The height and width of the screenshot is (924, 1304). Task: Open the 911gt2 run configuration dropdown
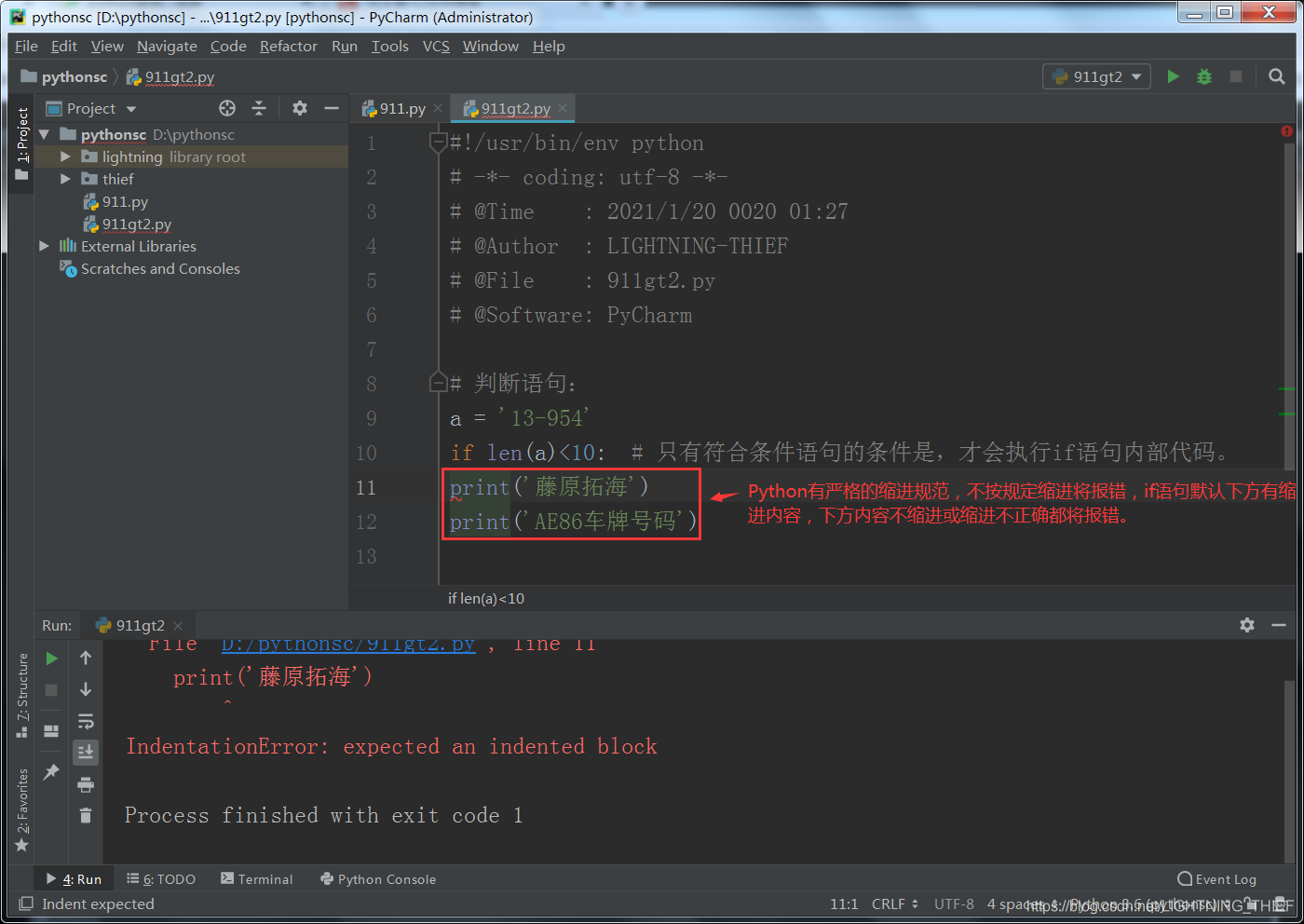point(1096,76)
